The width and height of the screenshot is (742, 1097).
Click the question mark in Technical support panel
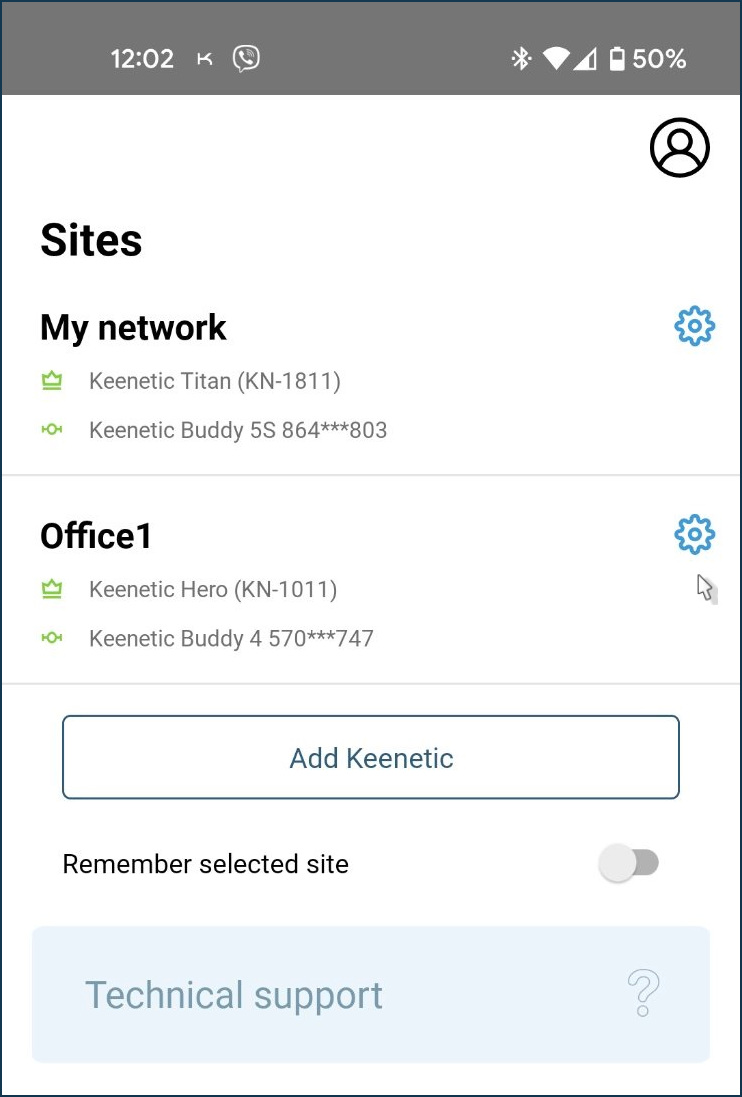[643, 994]
